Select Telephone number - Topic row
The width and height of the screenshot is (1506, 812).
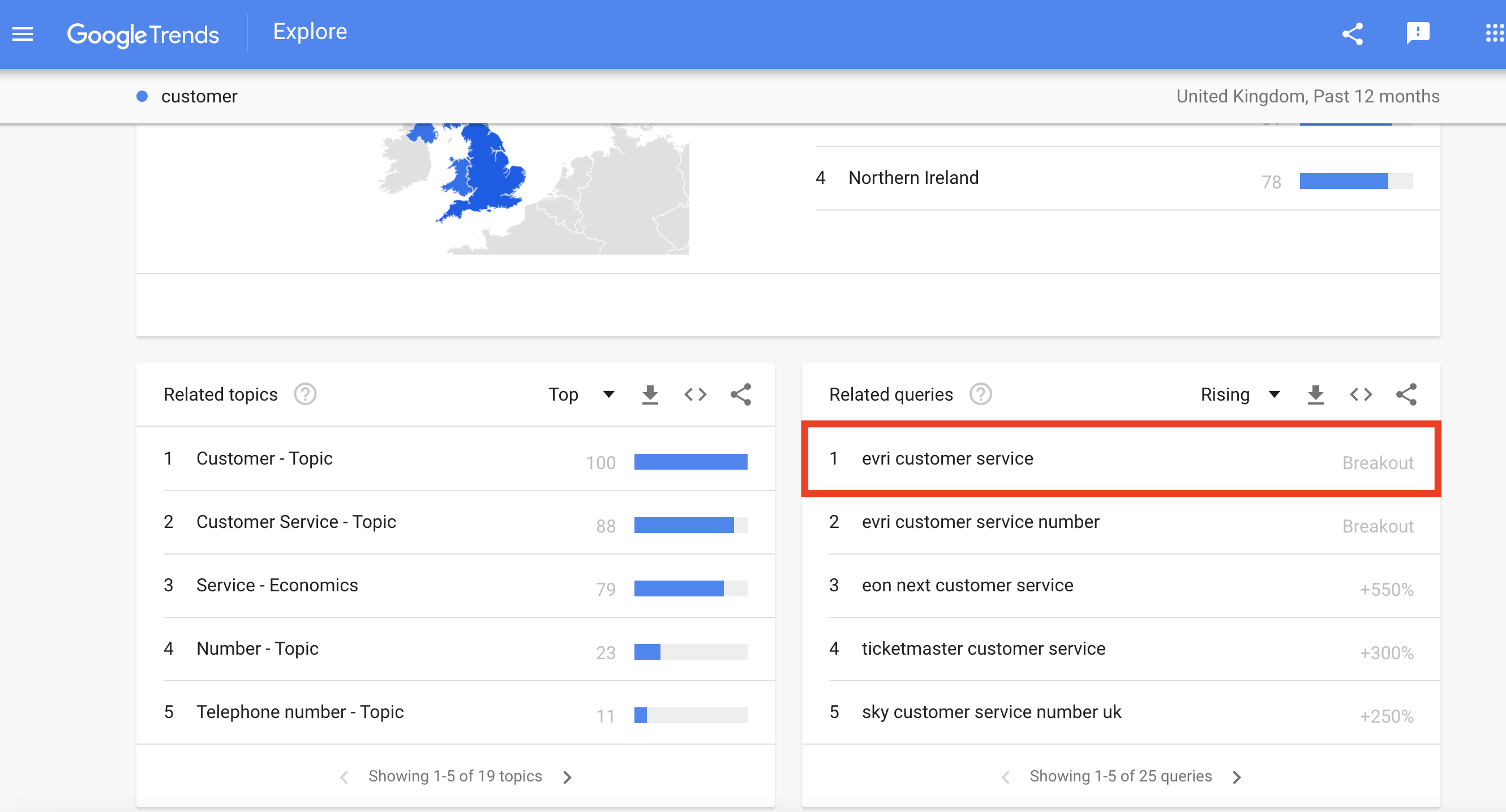[456, 712]
